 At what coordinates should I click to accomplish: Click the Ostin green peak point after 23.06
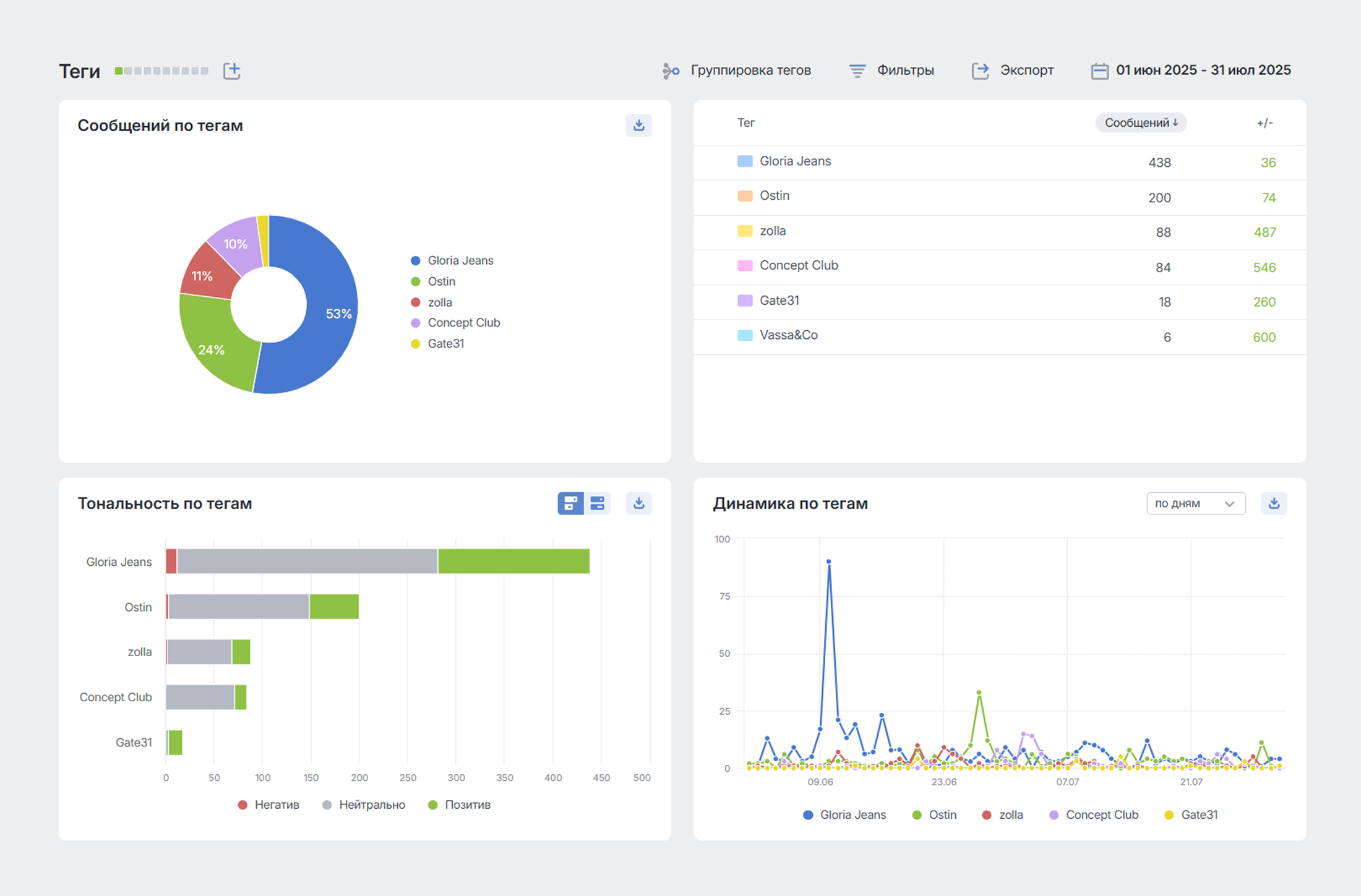(979, 693)
